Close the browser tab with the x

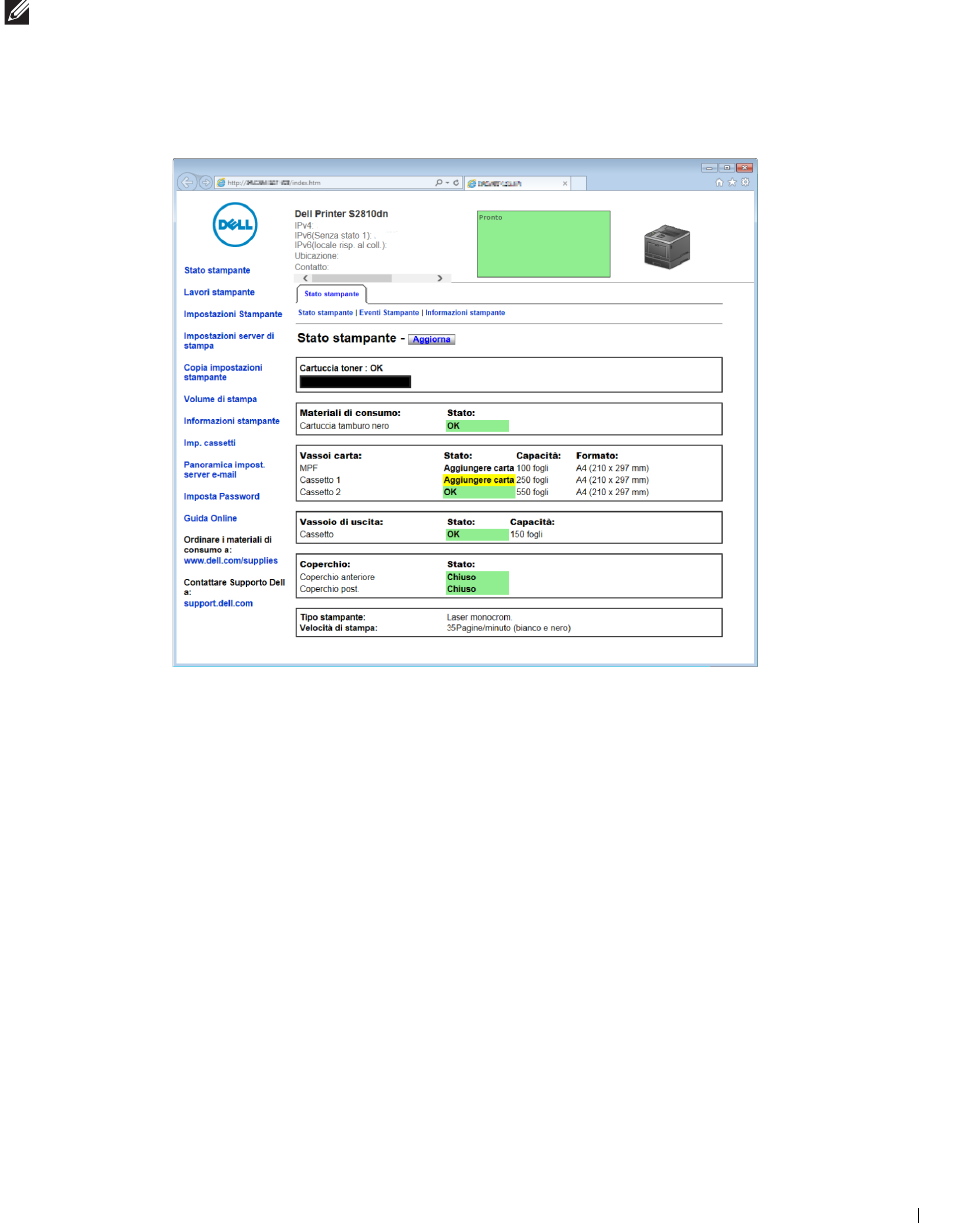[565, 183]
